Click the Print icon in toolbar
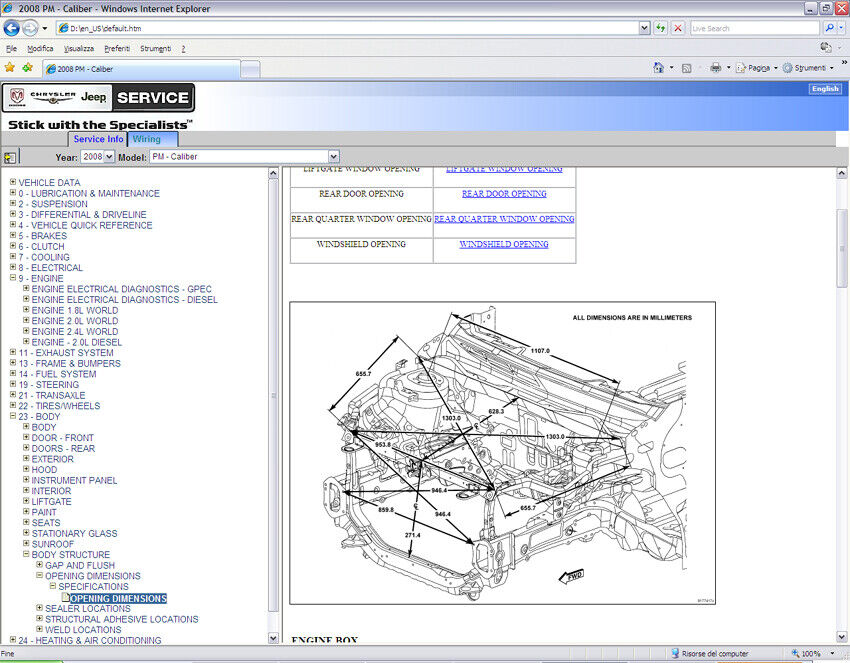 coord(715,68)
